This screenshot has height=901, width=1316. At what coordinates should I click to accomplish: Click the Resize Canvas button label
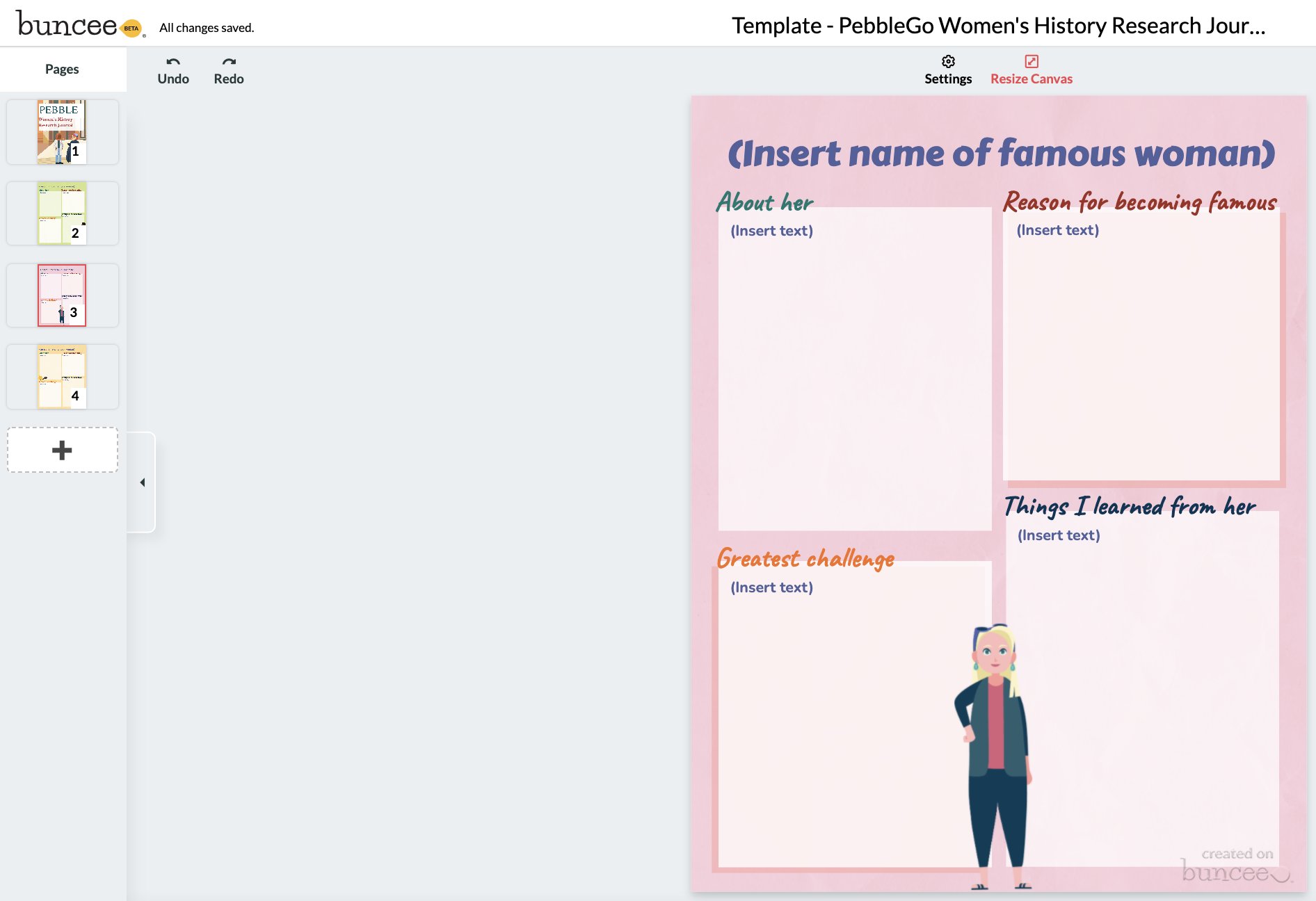1032,79
